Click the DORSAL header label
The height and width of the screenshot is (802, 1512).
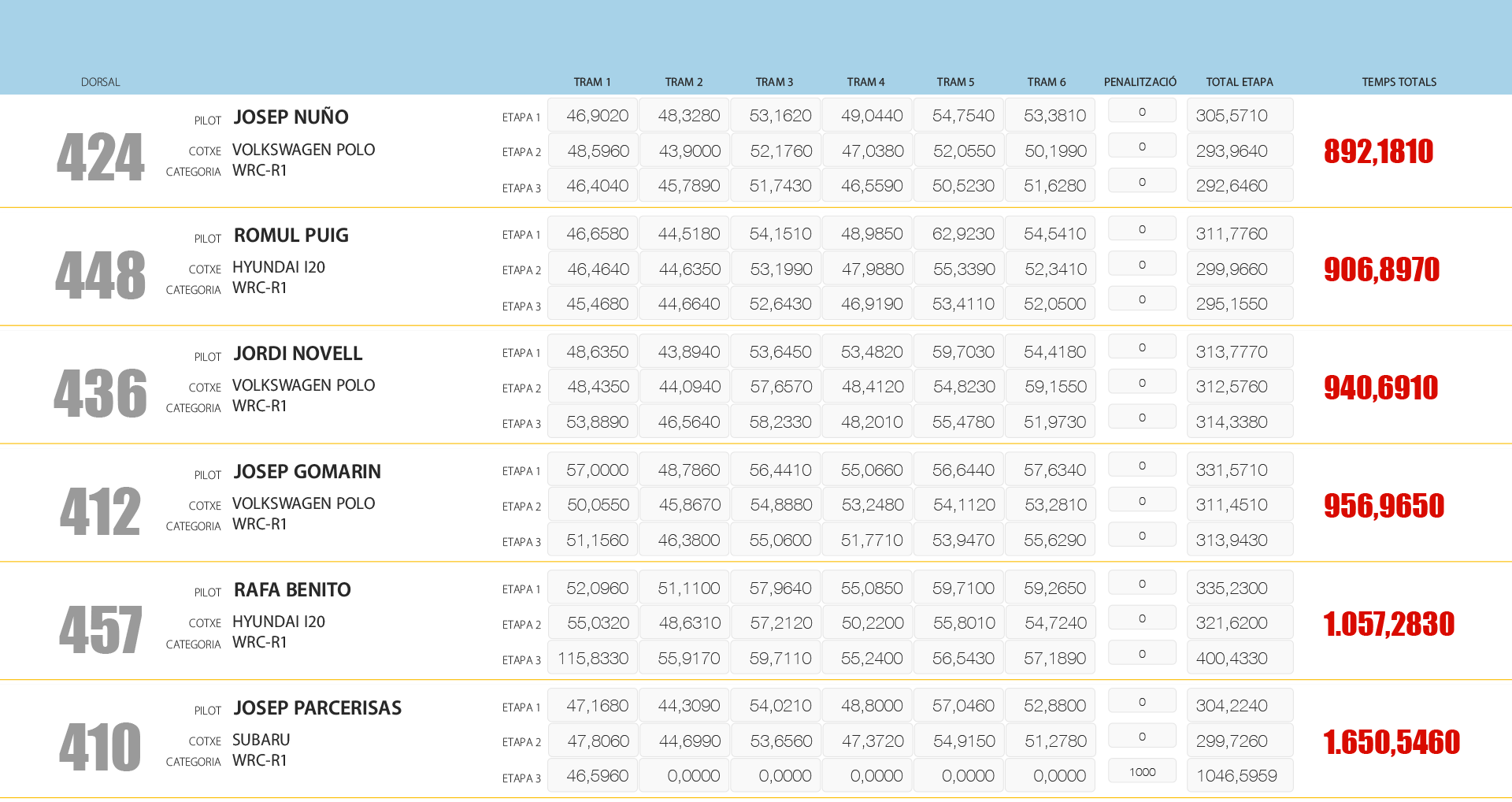[100, 82]
